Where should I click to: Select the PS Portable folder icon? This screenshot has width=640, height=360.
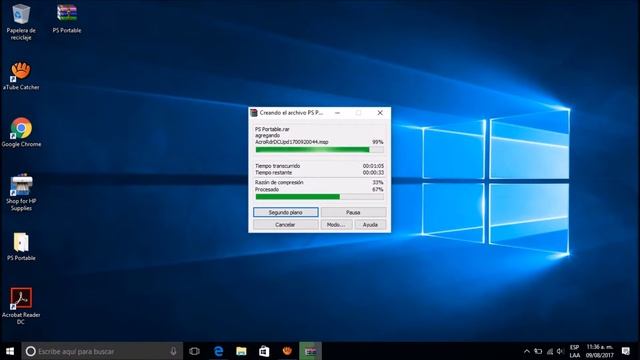[21, 247]
